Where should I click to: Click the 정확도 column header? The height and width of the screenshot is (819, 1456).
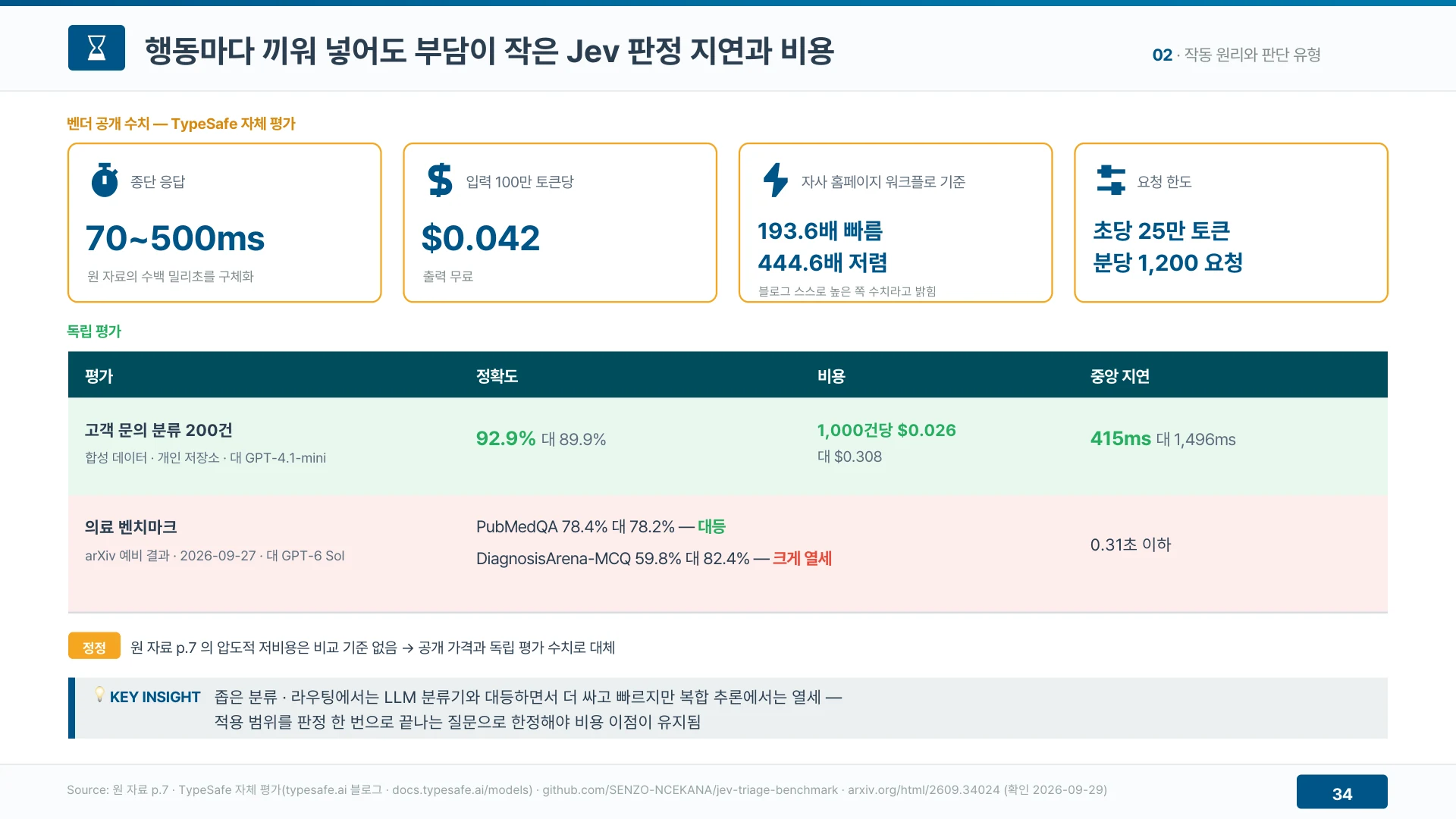(x=497, y=375)
